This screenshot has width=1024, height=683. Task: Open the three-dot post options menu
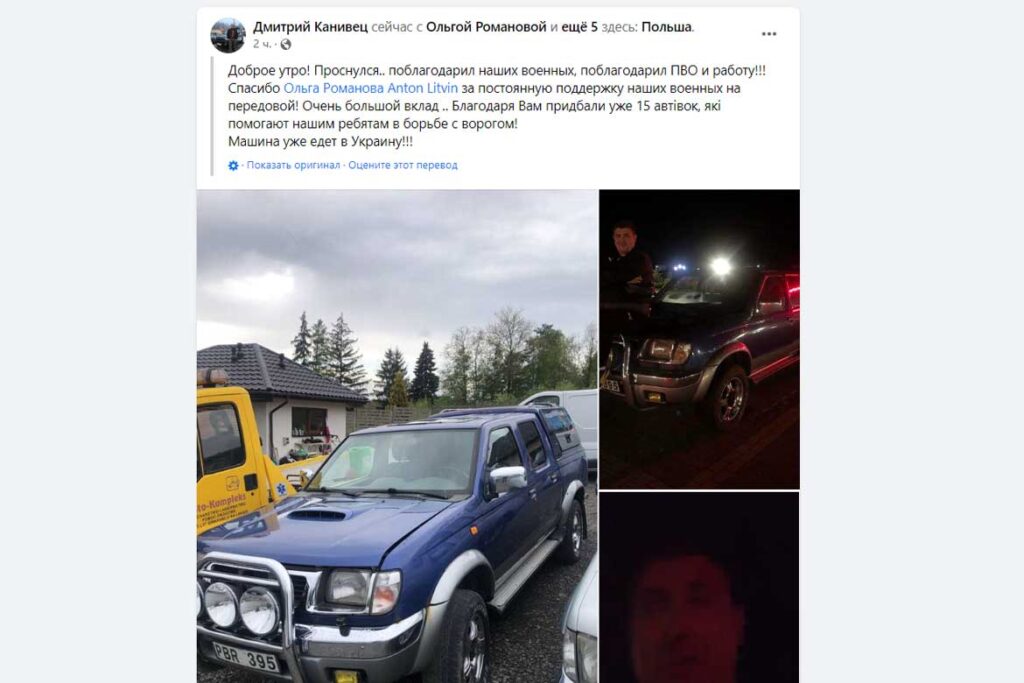[769, 34]
